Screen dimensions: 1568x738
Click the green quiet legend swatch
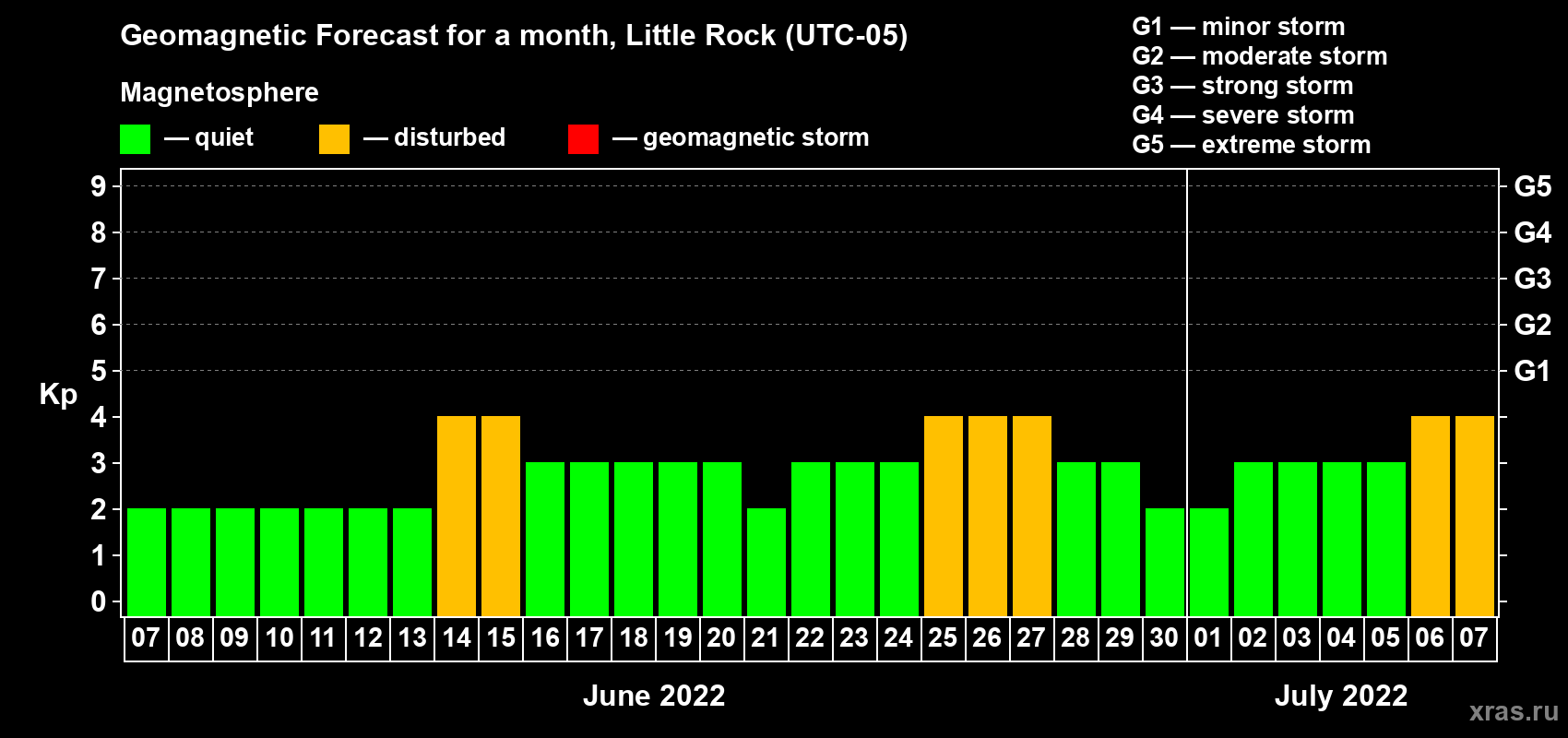[x=135, y=139]
